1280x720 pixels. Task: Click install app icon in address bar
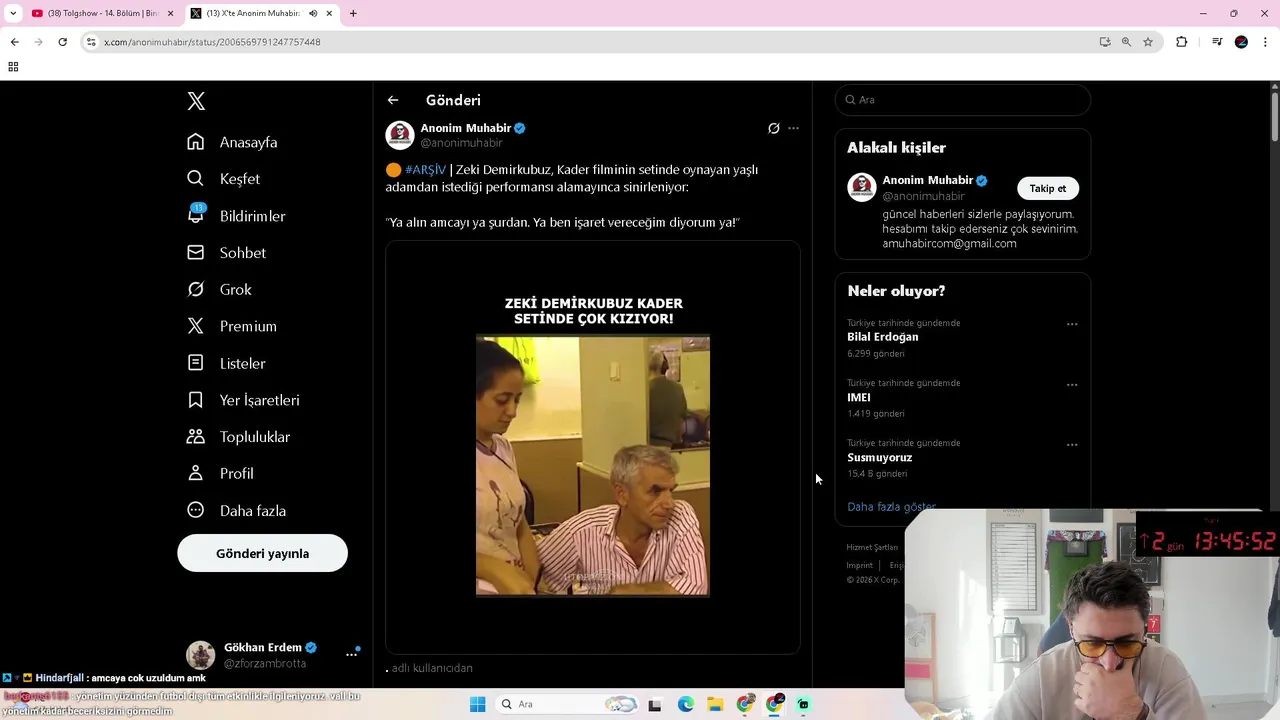1105,42
